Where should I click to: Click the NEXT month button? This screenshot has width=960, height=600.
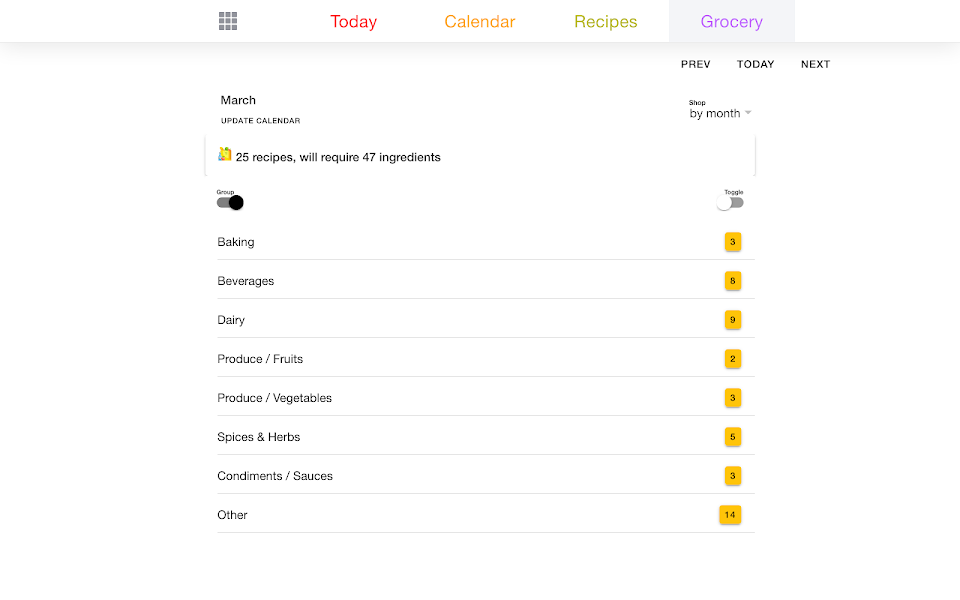(x=815, y=64)
